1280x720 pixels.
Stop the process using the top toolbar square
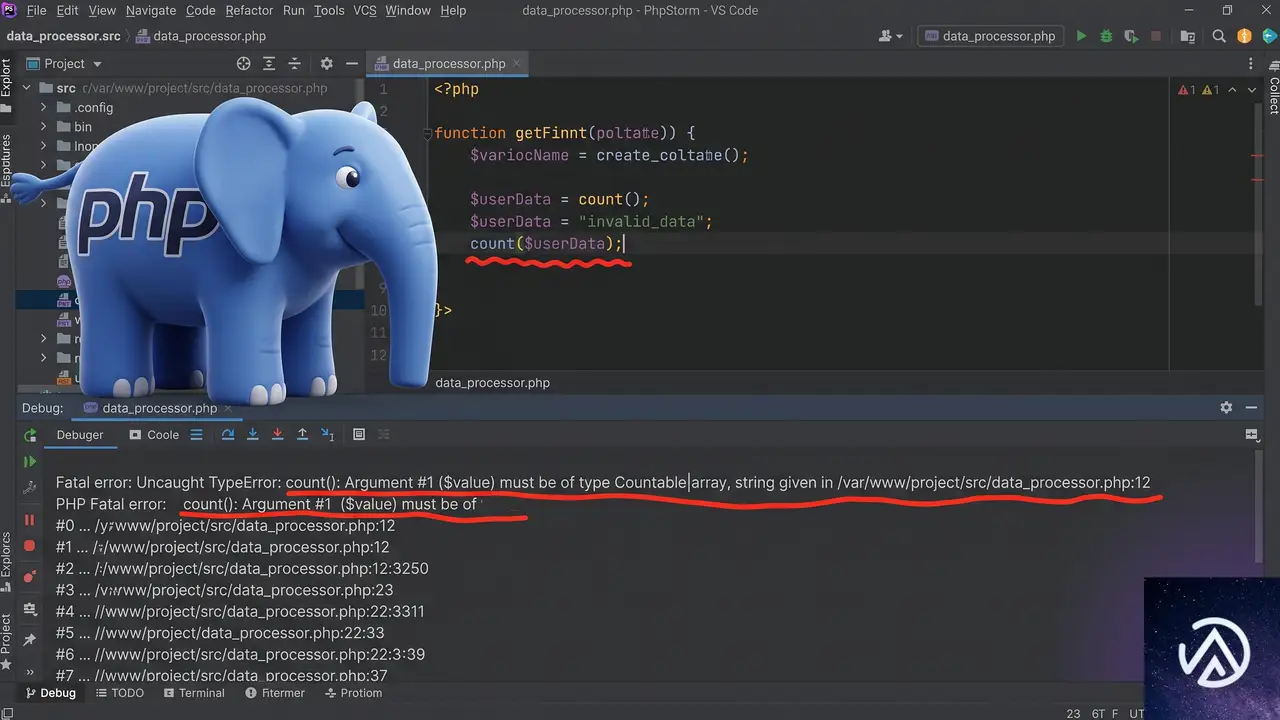pos(1156,36)
